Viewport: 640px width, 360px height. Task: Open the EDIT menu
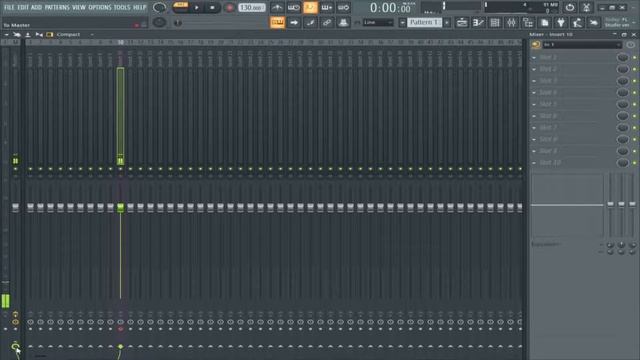pyautogui.click(x=23, y=7)
